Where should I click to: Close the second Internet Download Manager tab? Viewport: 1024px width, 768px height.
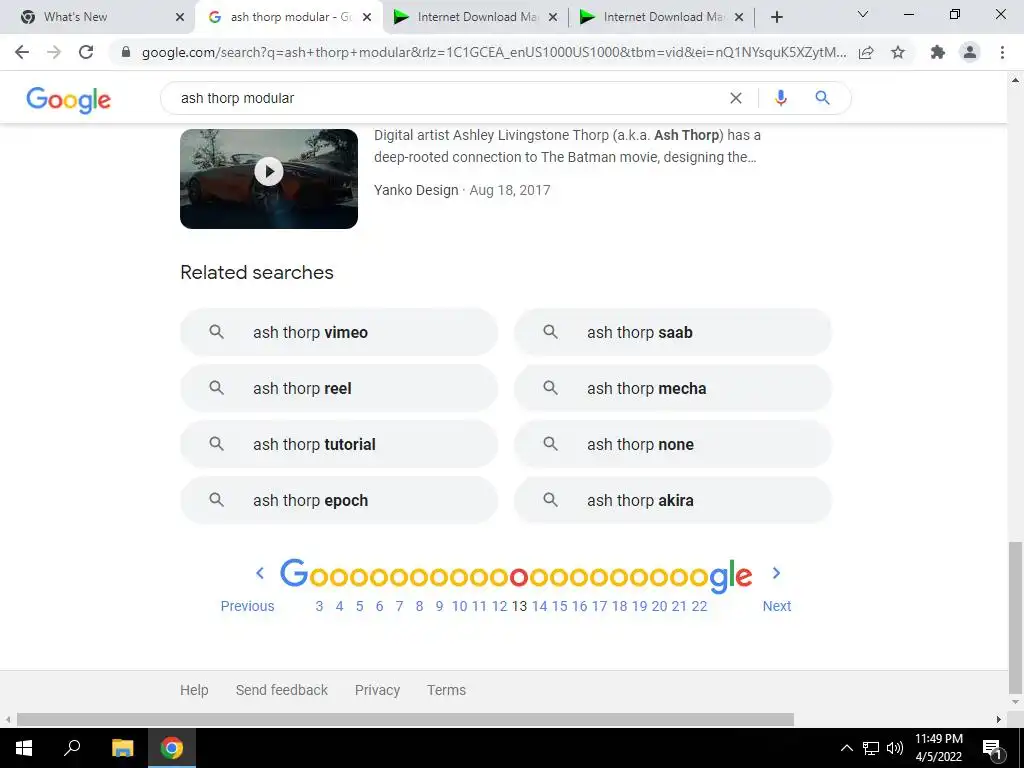(x=739, y=17)
